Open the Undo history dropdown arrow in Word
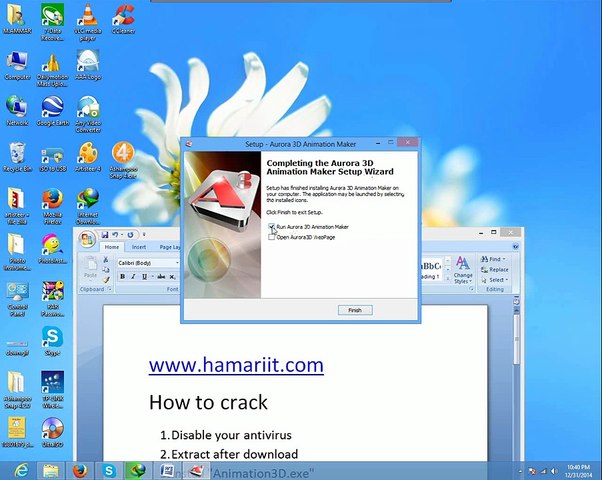 pyautogui.click(x=122, y=235)
